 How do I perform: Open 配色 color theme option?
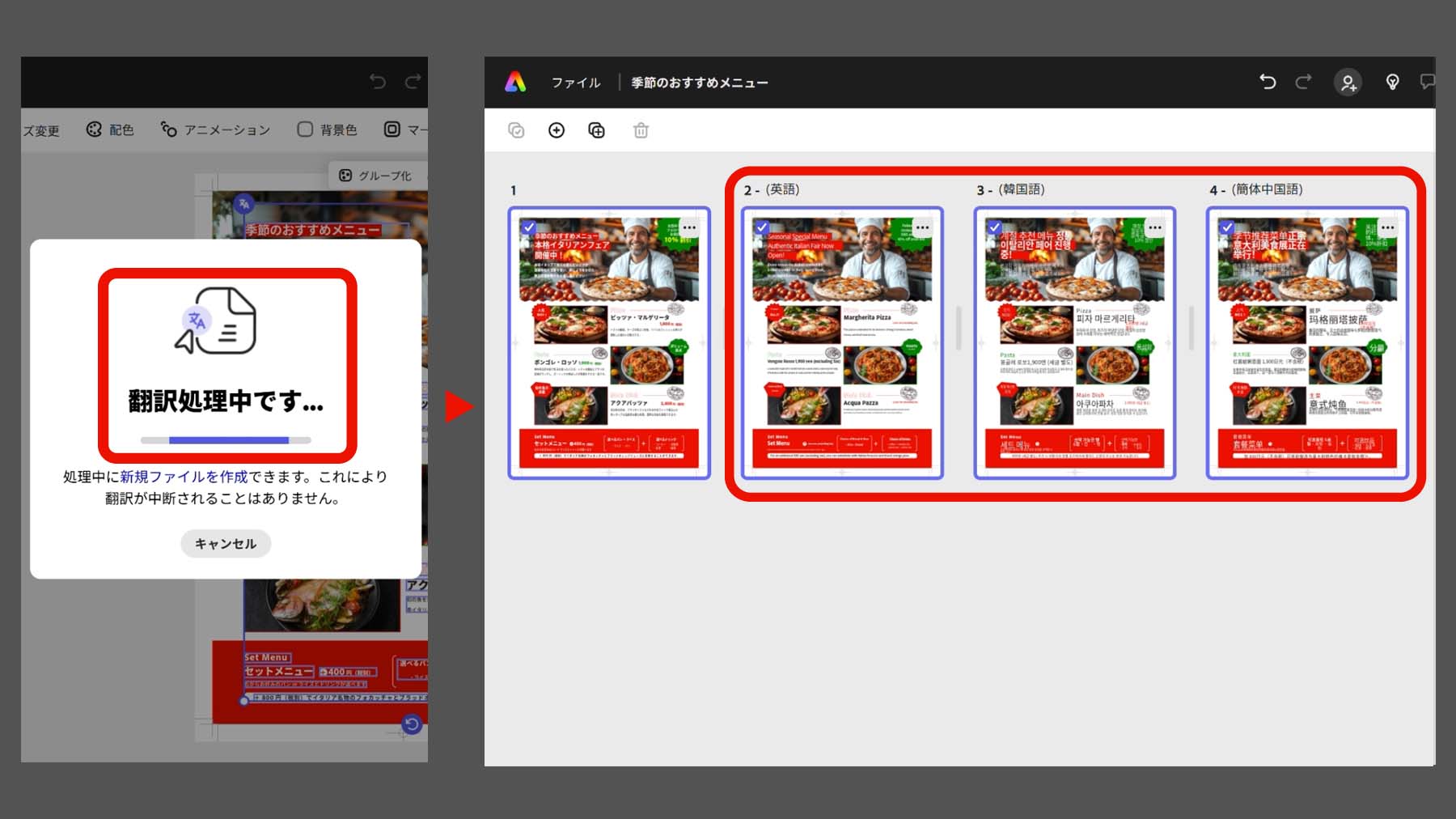(110, 129)
